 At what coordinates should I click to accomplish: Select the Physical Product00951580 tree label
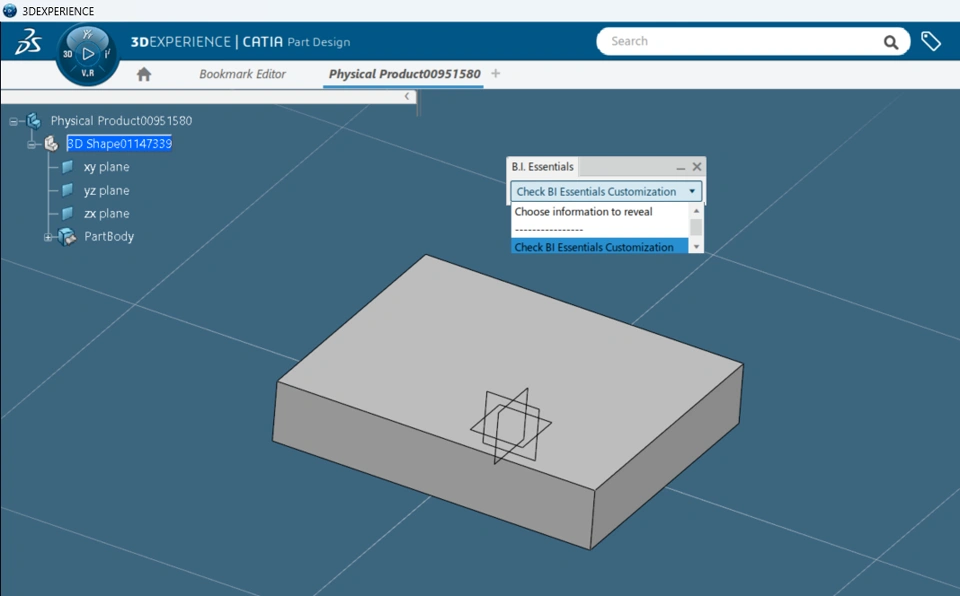121,121
